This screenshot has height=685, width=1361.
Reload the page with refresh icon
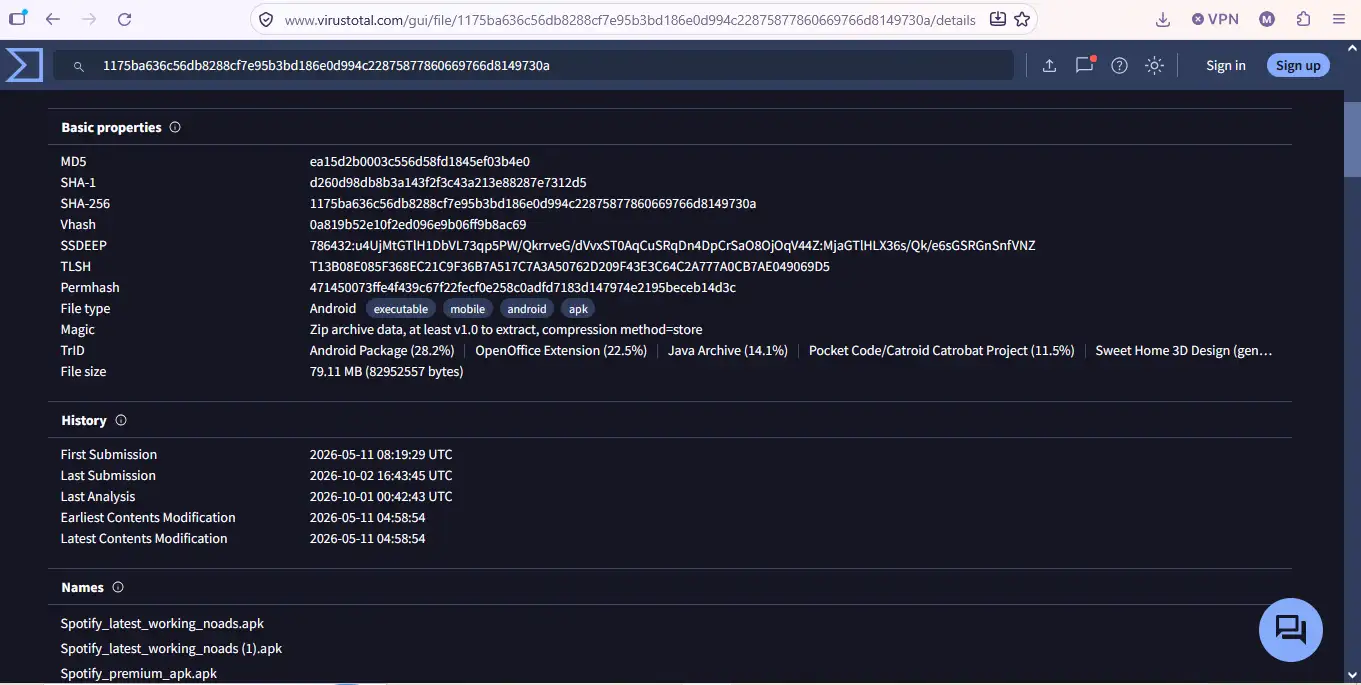(x=124, y=19)
